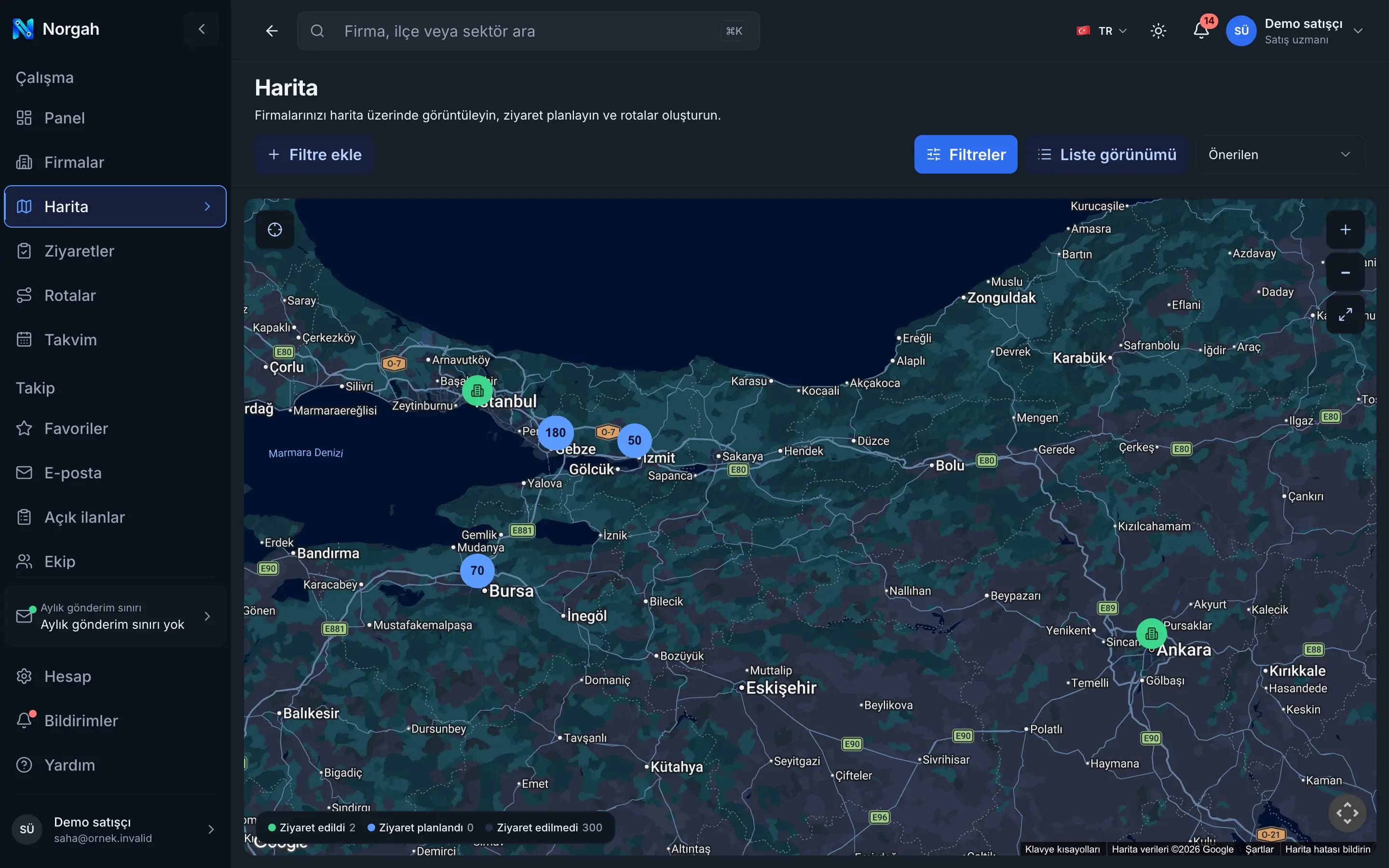Viewport: 1389px width, 868px height.
Task: Toggle the Ziyaret planlandı legend filter
Action: click(420, 827)
